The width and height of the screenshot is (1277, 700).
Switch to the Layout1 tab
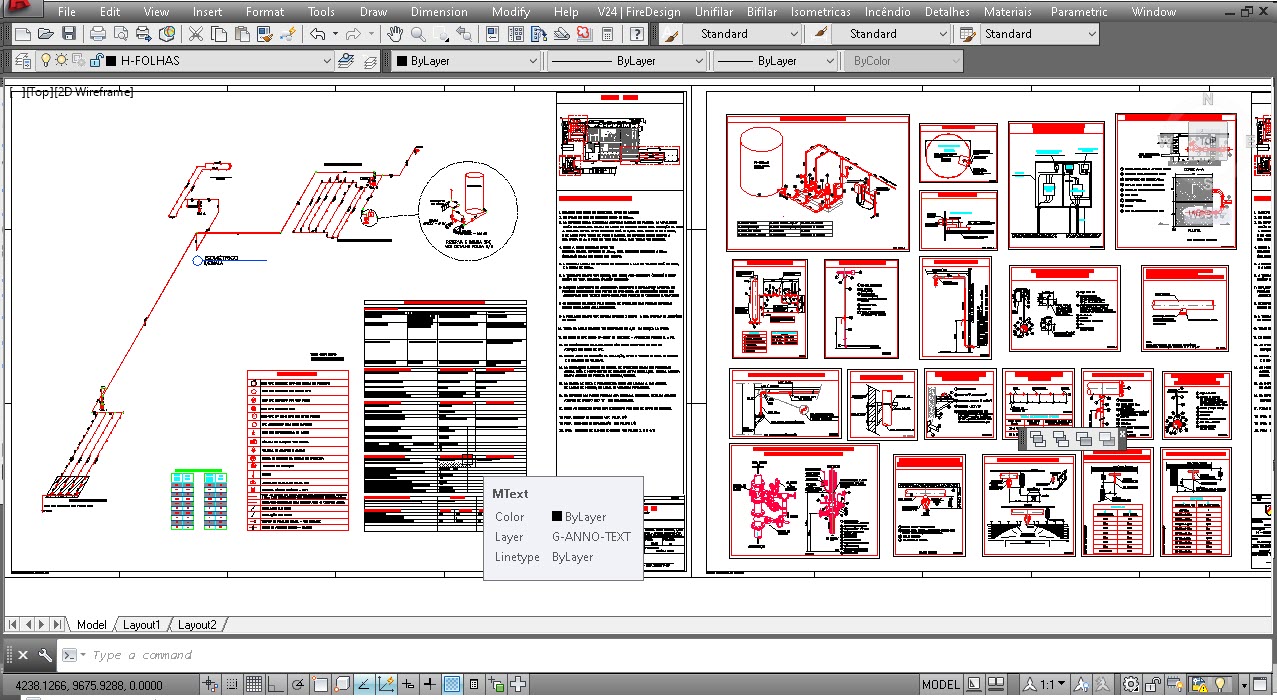(x=141, y=625)
